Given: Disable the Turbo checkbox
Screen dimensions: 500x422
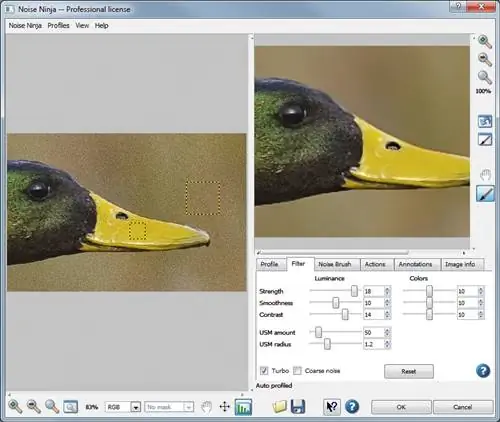Looking at the screenshot, I should pos(264,371).
